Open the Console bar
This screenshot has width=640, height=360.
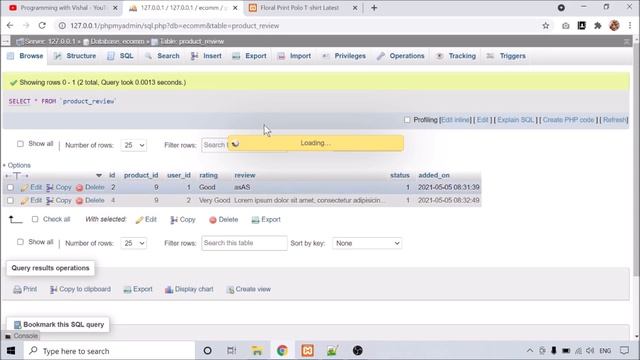click(x=21, y=336)
